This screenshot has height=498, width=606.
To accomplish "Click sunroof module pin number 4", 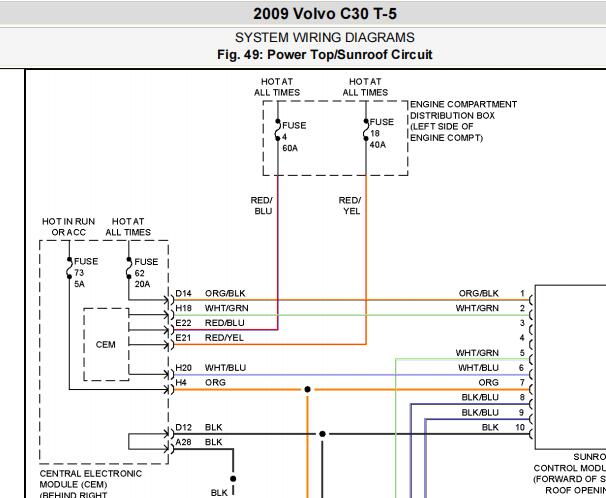I will (x=522, y=338).
